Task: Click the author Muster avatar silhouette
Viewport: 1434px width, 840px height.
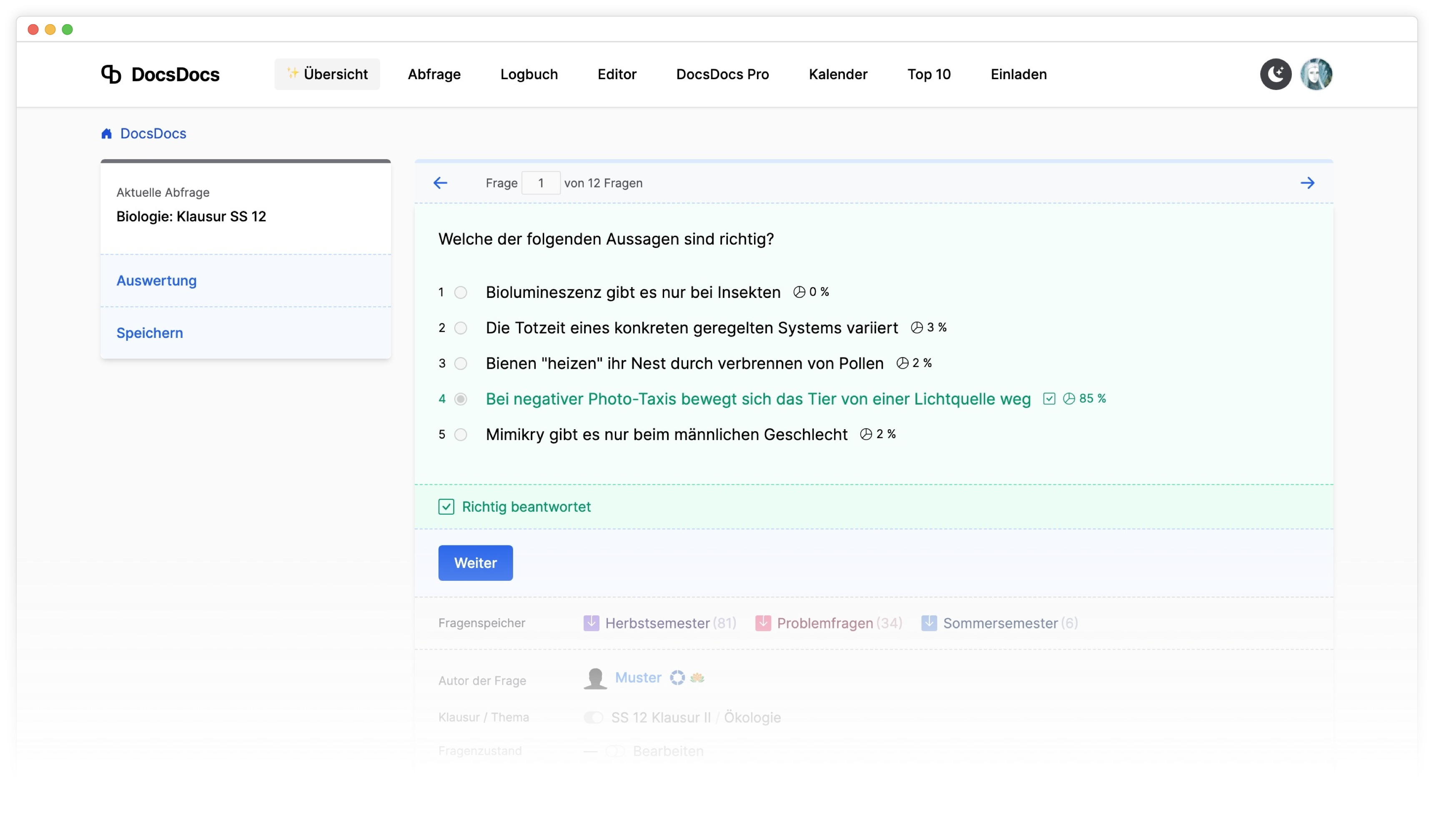Action: click(595, 678)
